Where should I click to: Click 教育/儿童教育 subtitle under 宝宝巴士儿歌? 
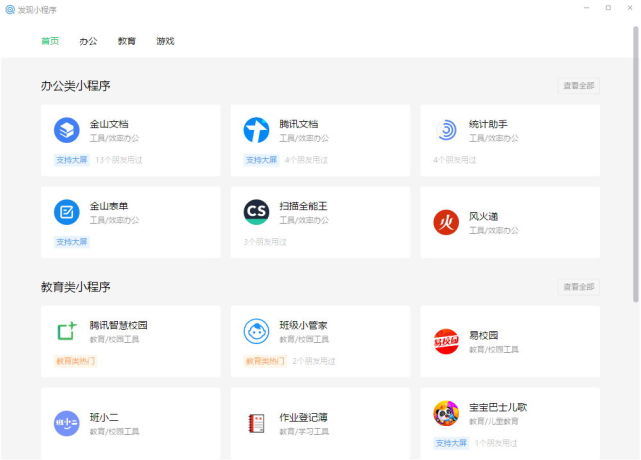[494, 421]
